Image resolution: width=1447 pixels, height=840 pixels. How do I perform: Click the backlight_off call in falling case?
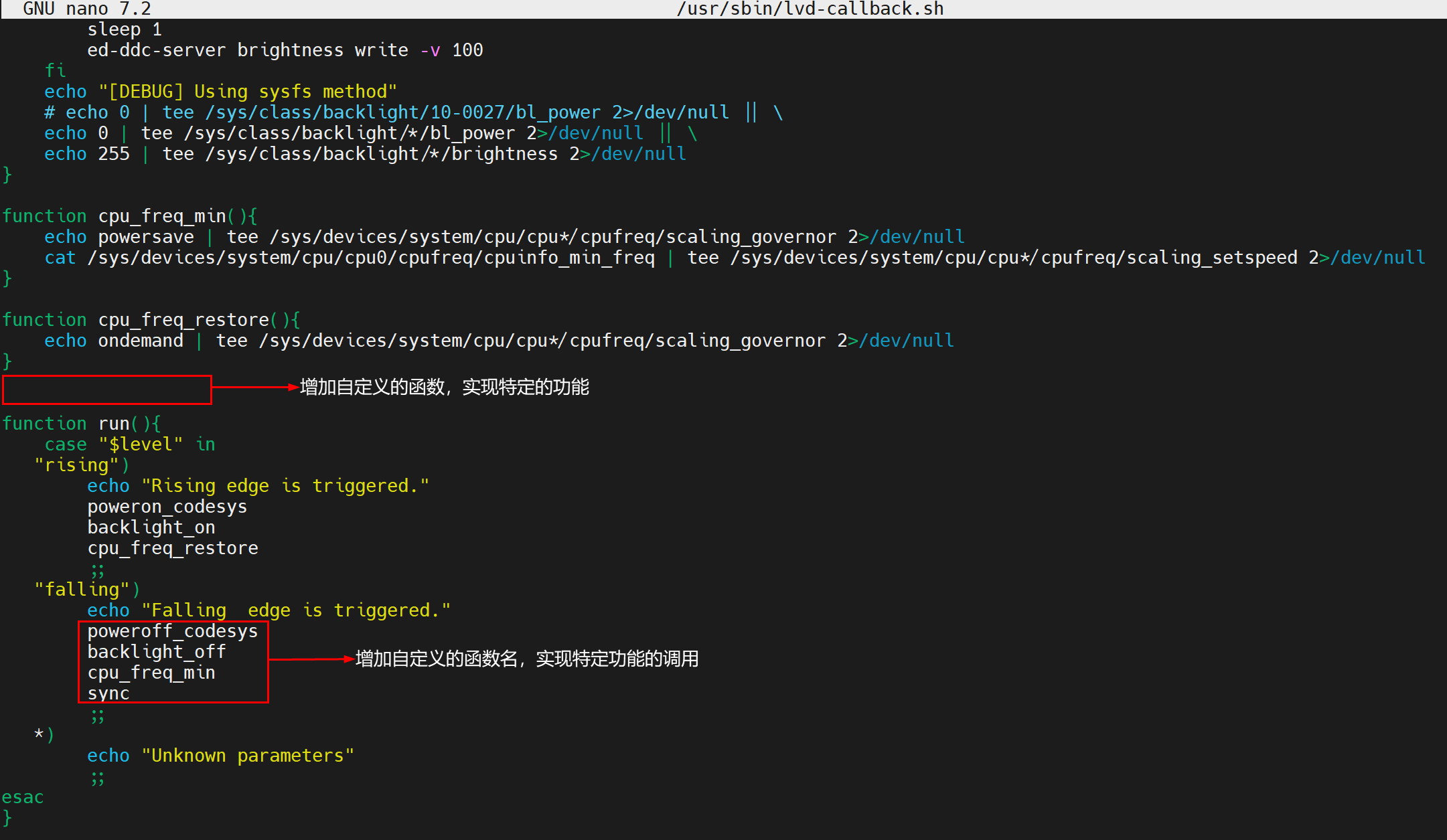(156, 652)
